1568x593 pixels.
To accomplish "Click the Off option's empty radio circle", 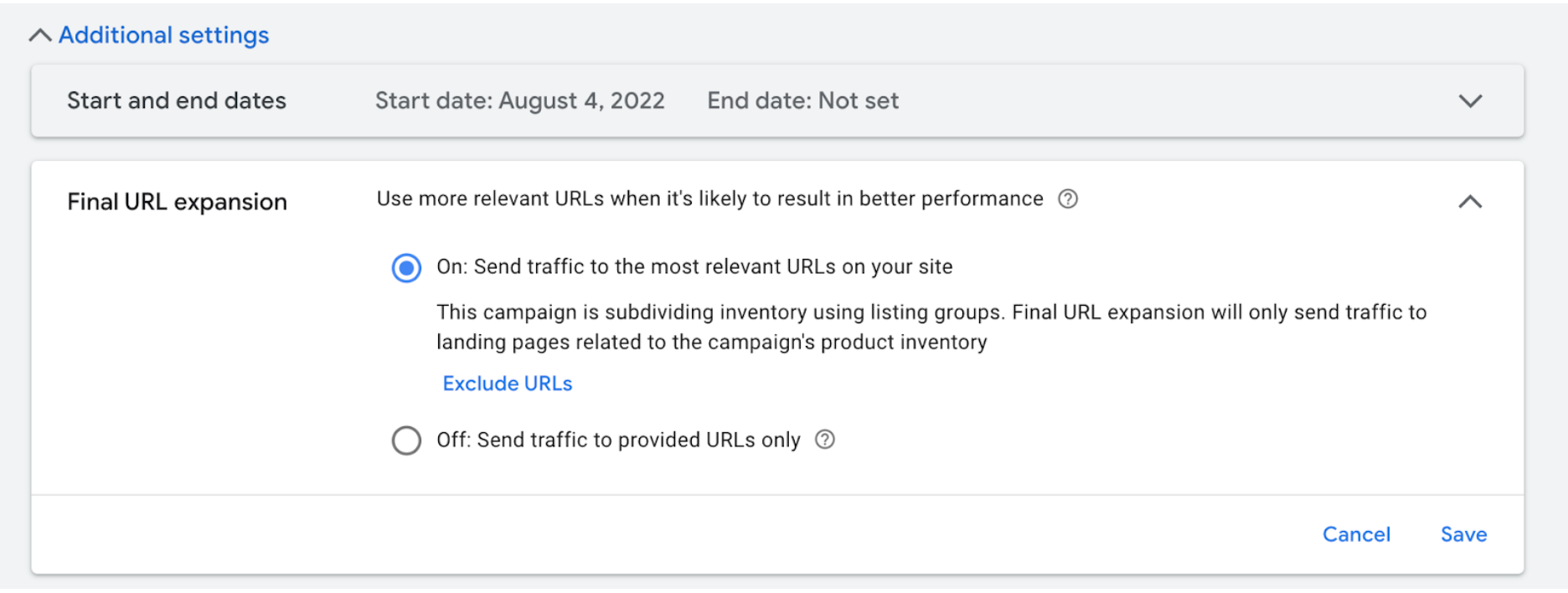I will 406,440.
